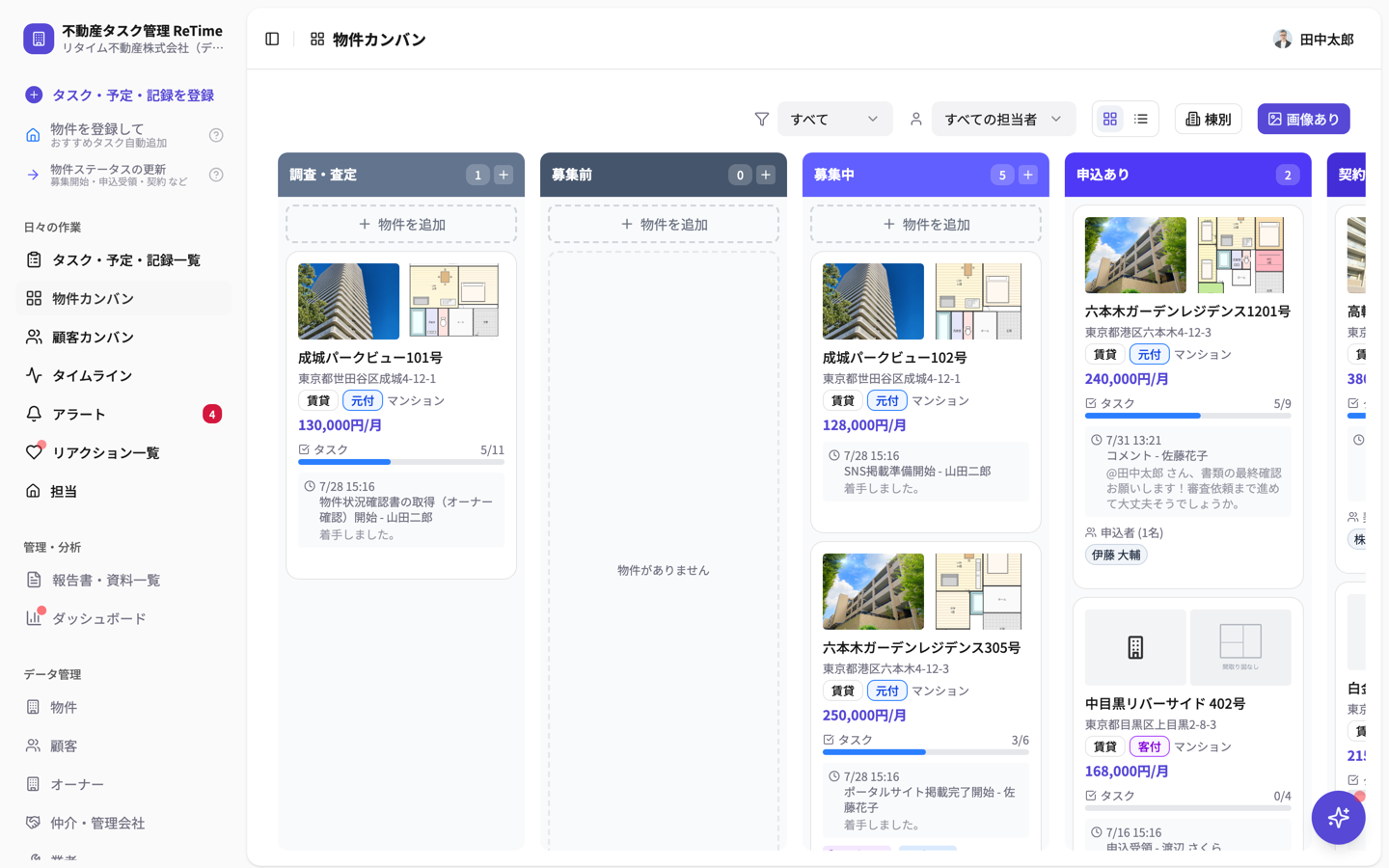Click task progress bar on 成城パークビュー101号
This screenshot has width=1389, height=868.
point(401,462)
